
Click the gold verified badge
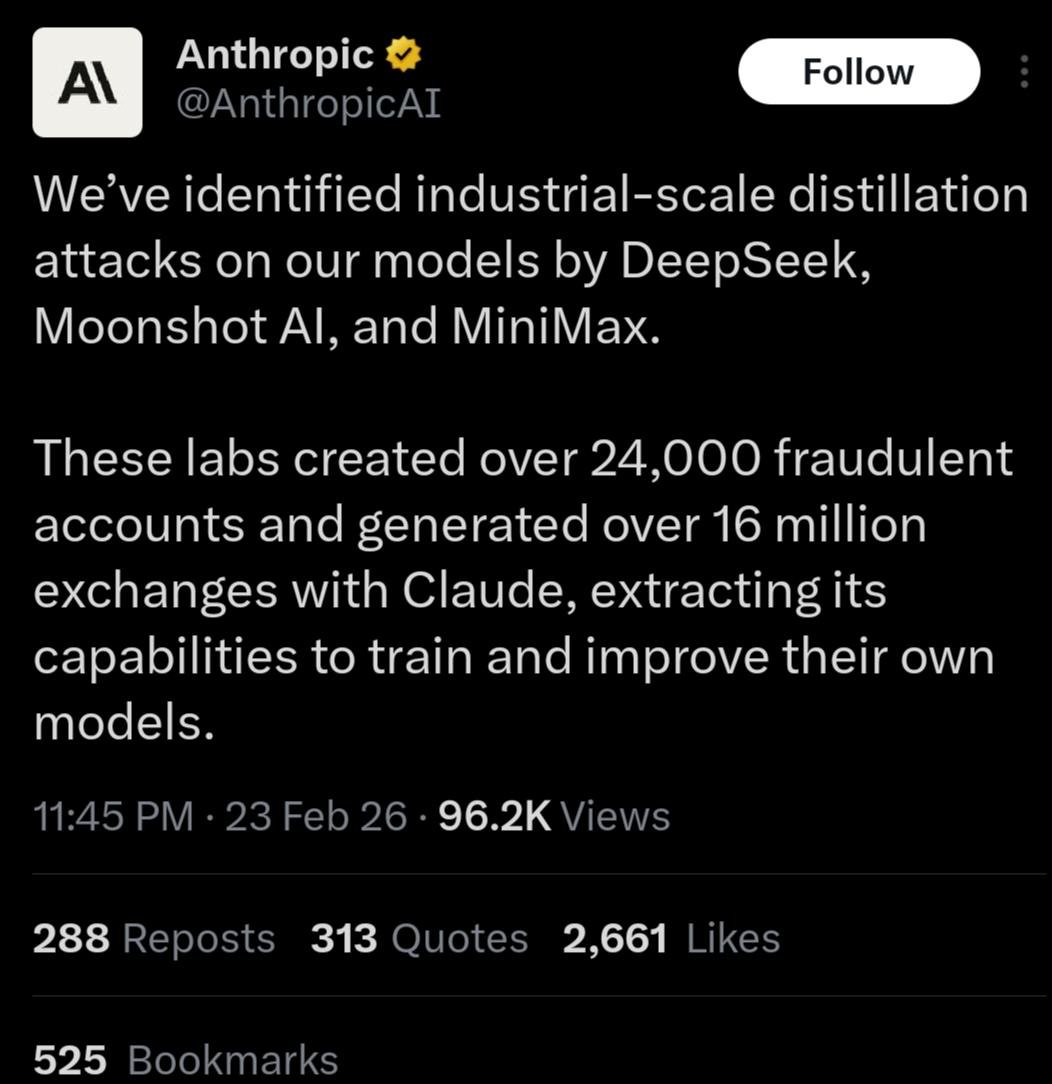tap(402, 55)
